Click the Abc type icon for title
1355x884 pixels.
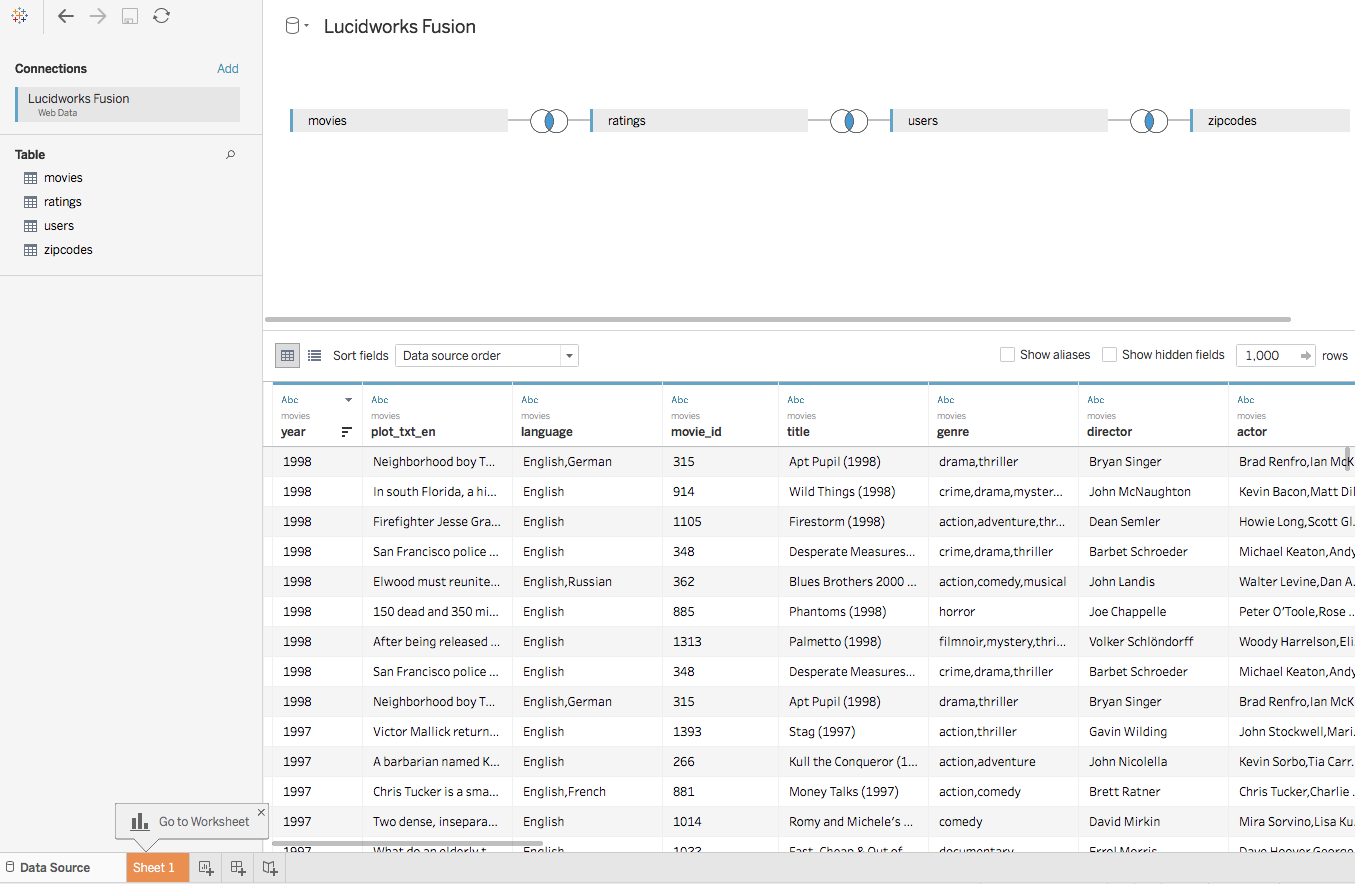(x=796, y=400)
